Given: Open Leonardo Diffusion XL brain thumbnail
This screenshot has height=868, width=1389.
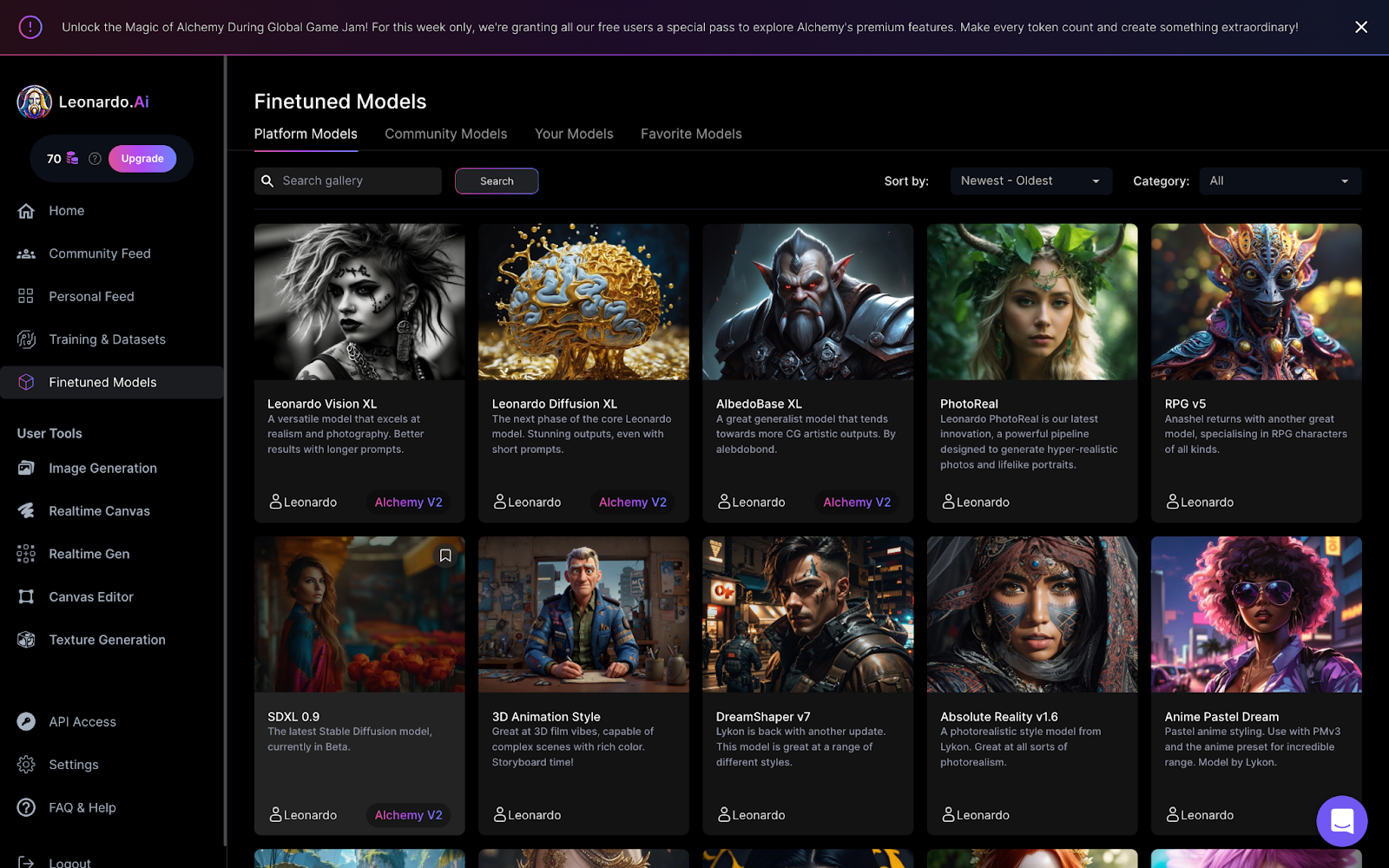Looking at the screenshot, I should [x=583, y=301].
